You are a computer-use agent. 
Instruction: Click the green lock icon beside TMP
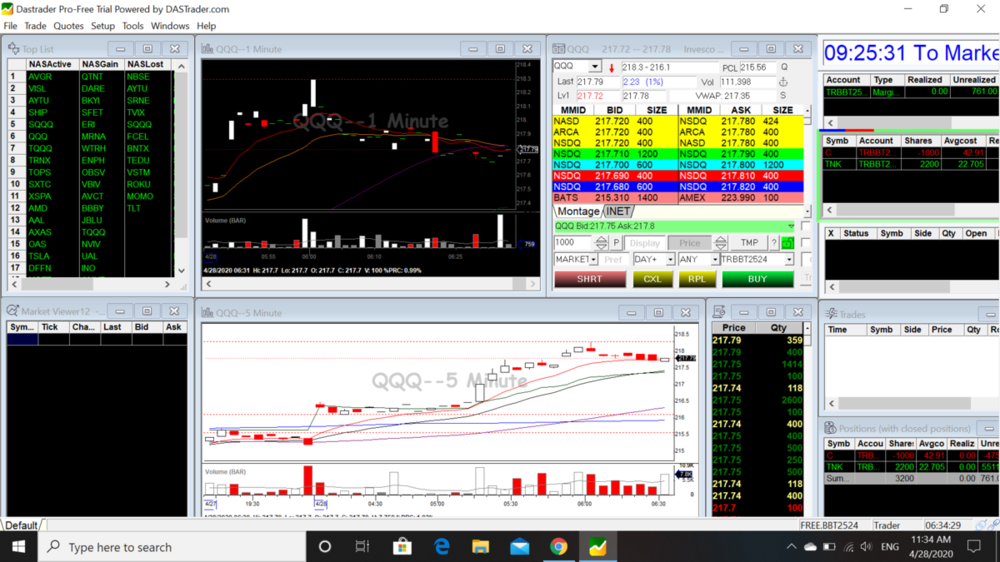click(788, 243)
